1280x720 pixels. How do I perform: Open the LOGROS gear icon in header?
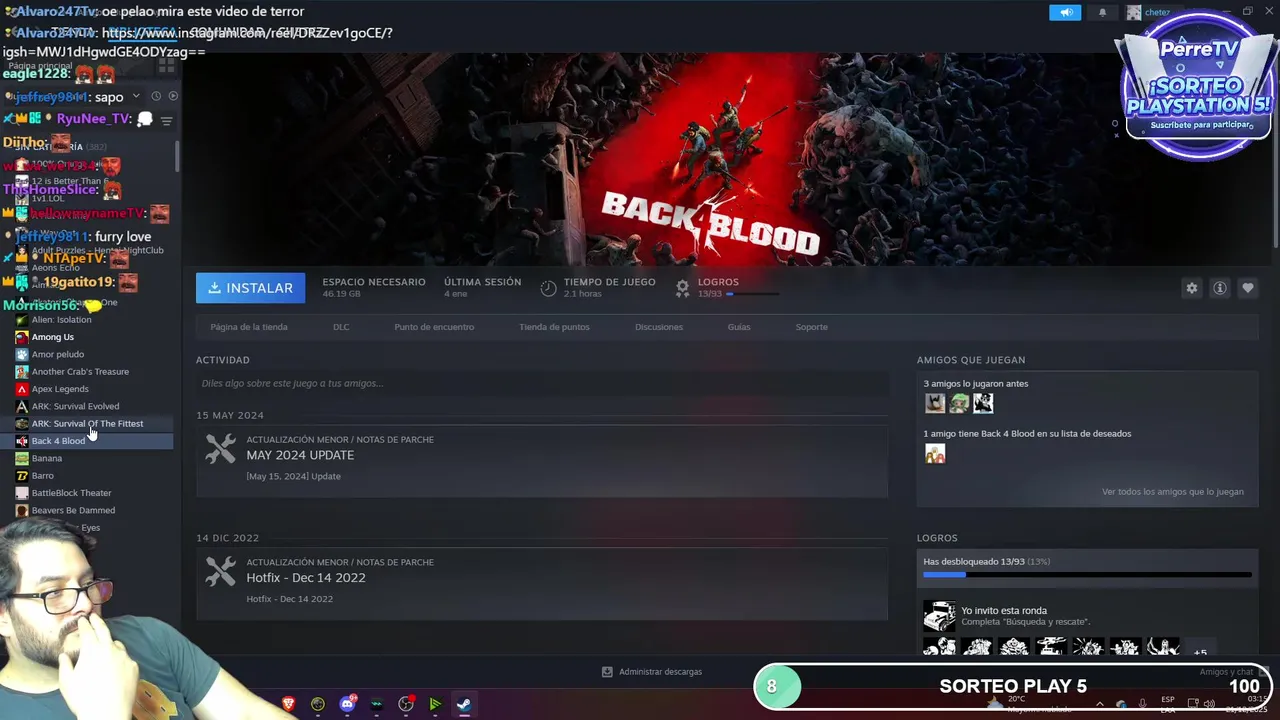682,288
